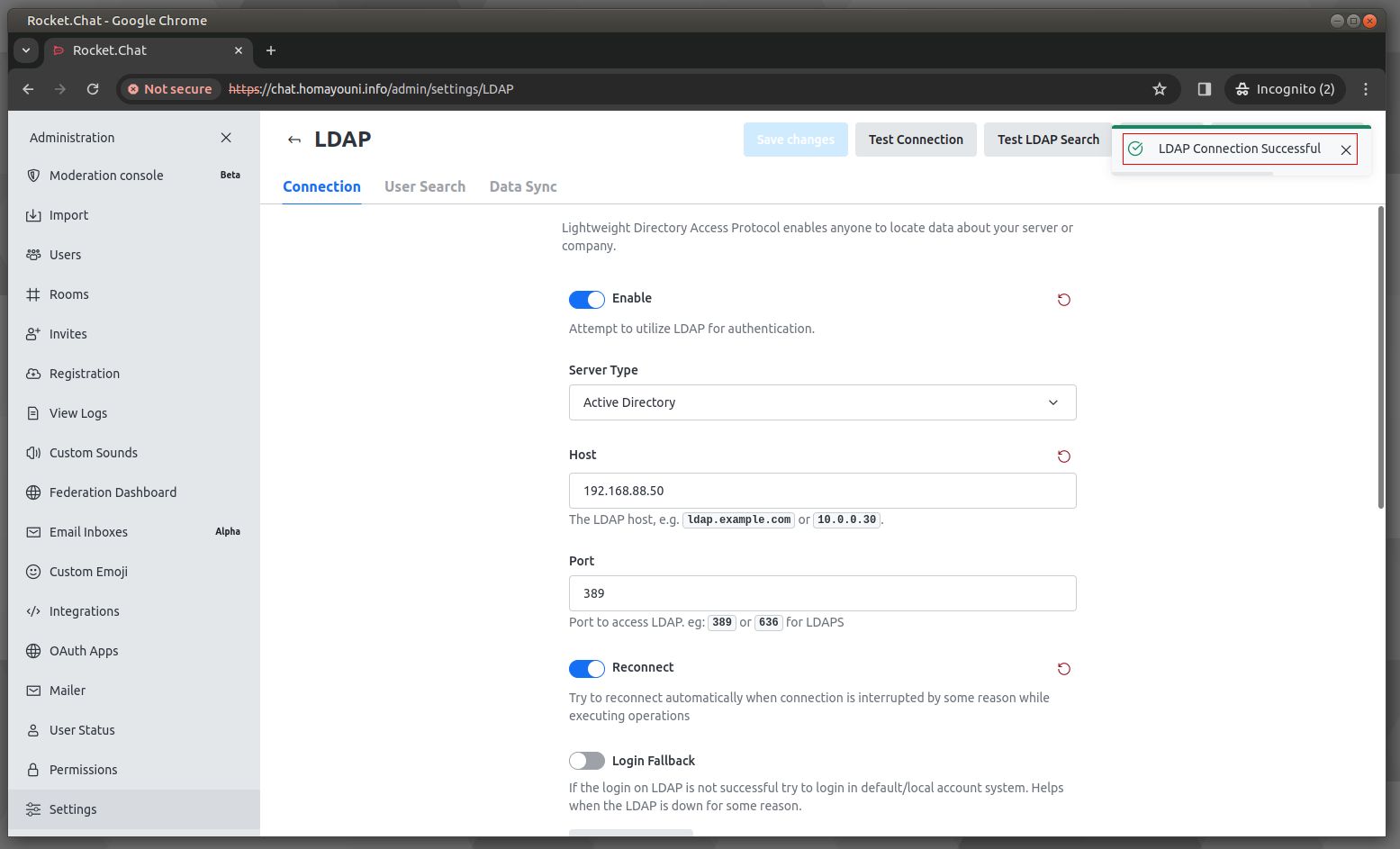This screenshot has width=1400, height=849.
Task: Switch to the User Search tab
Action: pos(425,186)
